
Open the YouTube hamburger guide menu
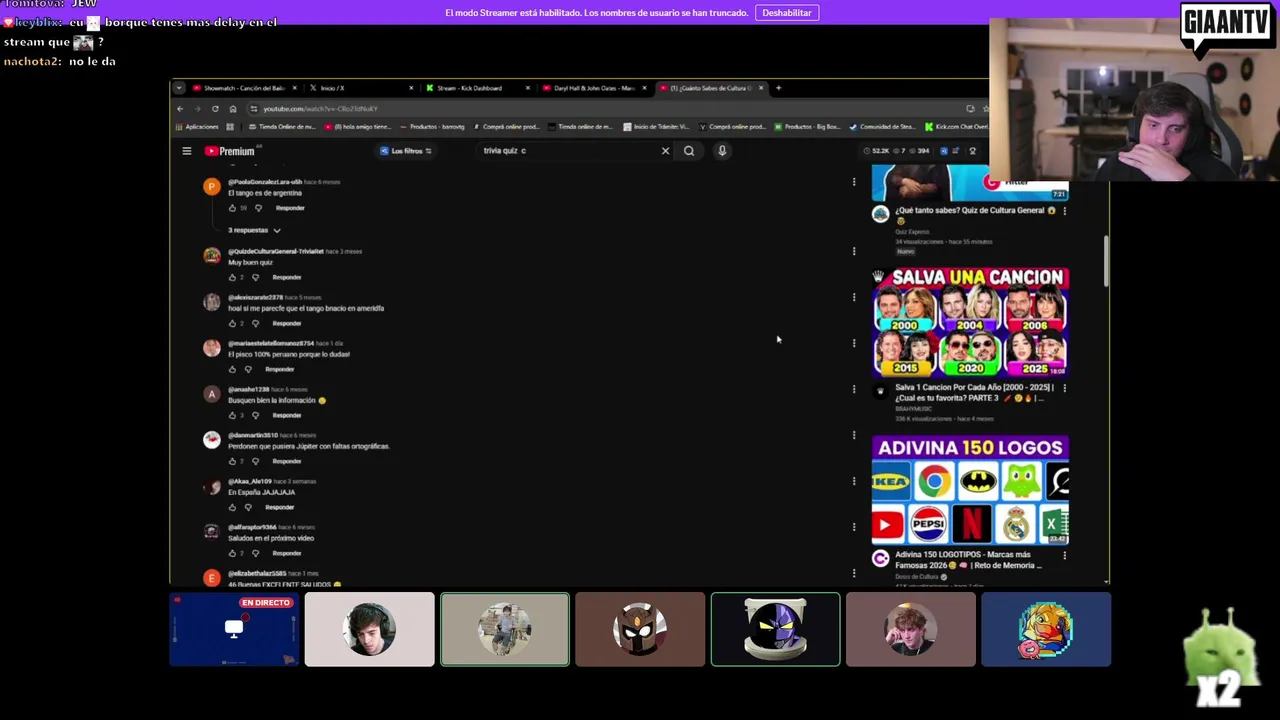point(186,151)
